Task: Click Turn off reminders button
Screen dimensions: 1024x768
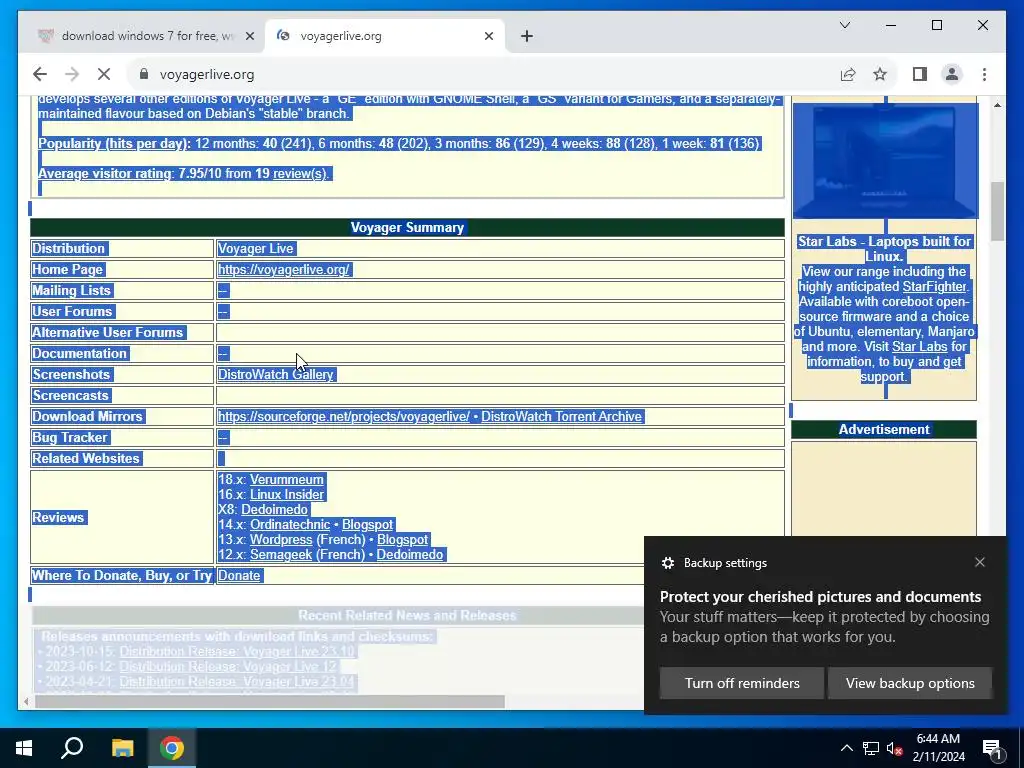Action: (742, 683)
